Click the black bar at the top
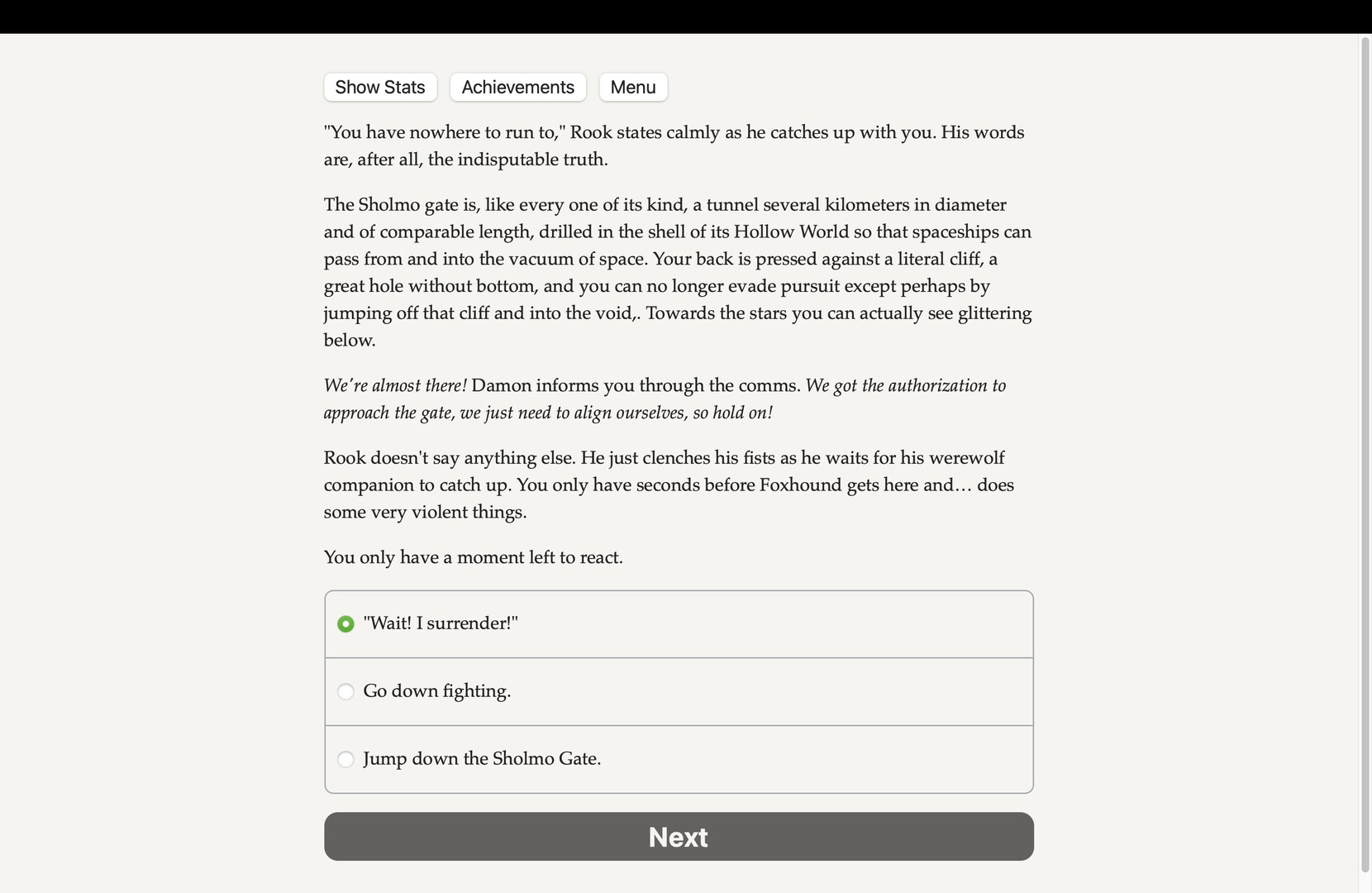The height and width of the screenshot is (893, 1372). [686, 15]
